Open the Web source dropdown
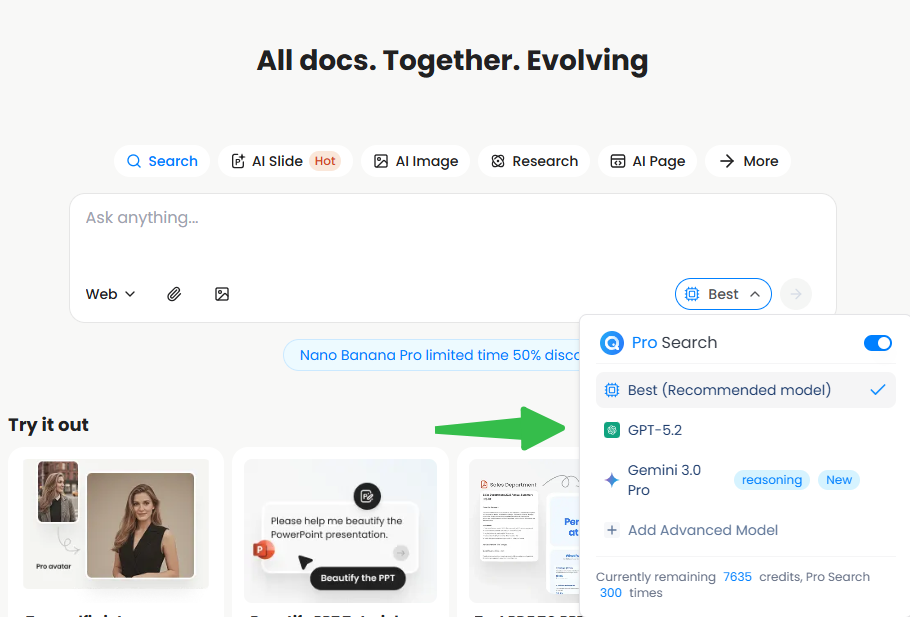Screen dimensions: 910x617 pos(110,294)
